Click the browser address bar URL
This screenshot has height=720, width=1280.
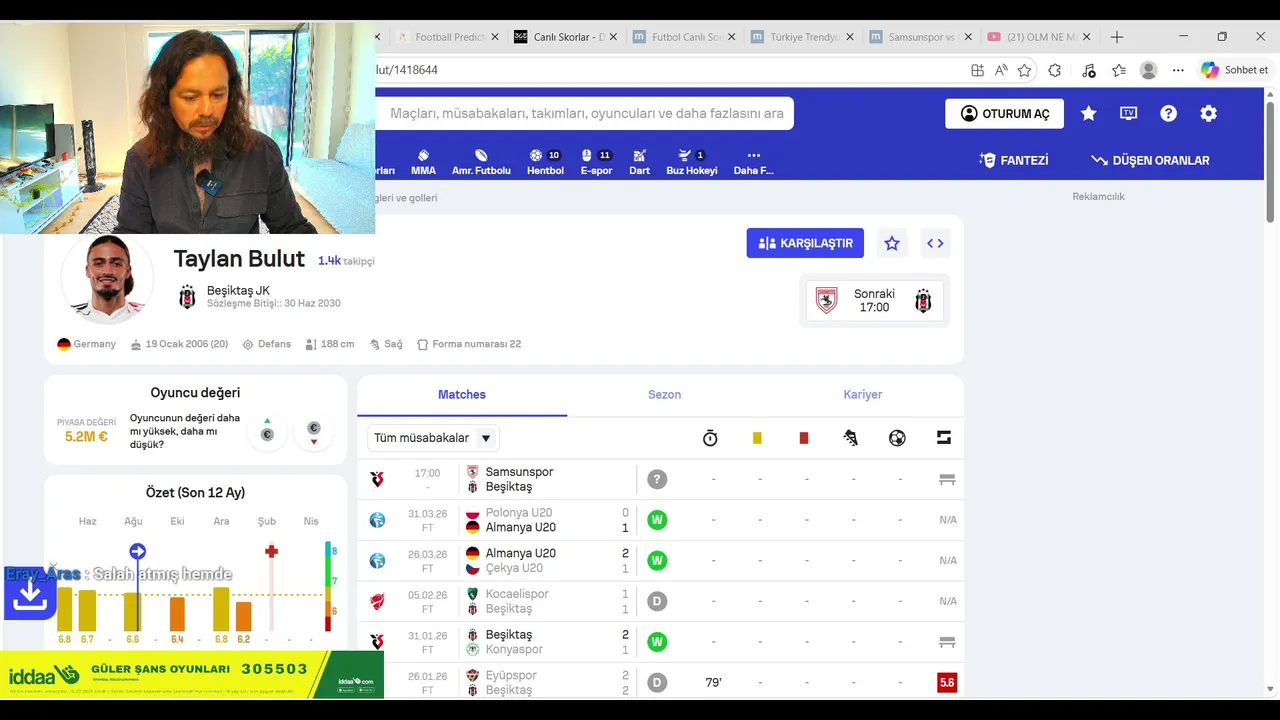[407, 70]
